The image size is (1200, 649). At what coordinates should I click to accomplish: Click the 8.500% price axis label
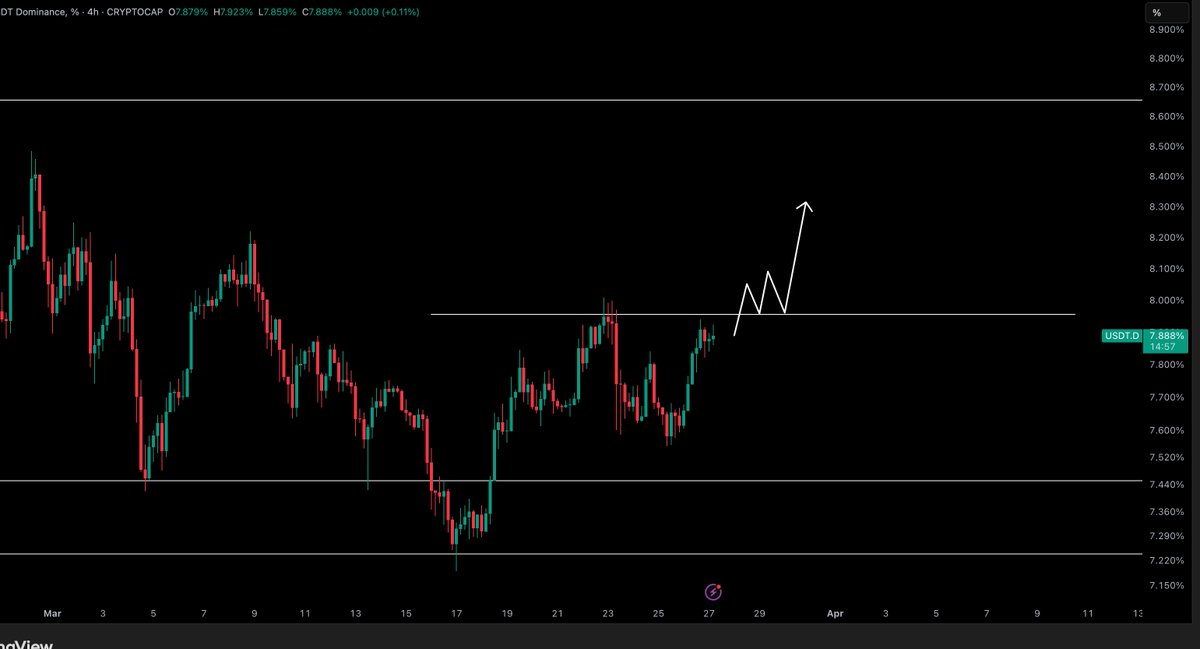pos(1168,147)
